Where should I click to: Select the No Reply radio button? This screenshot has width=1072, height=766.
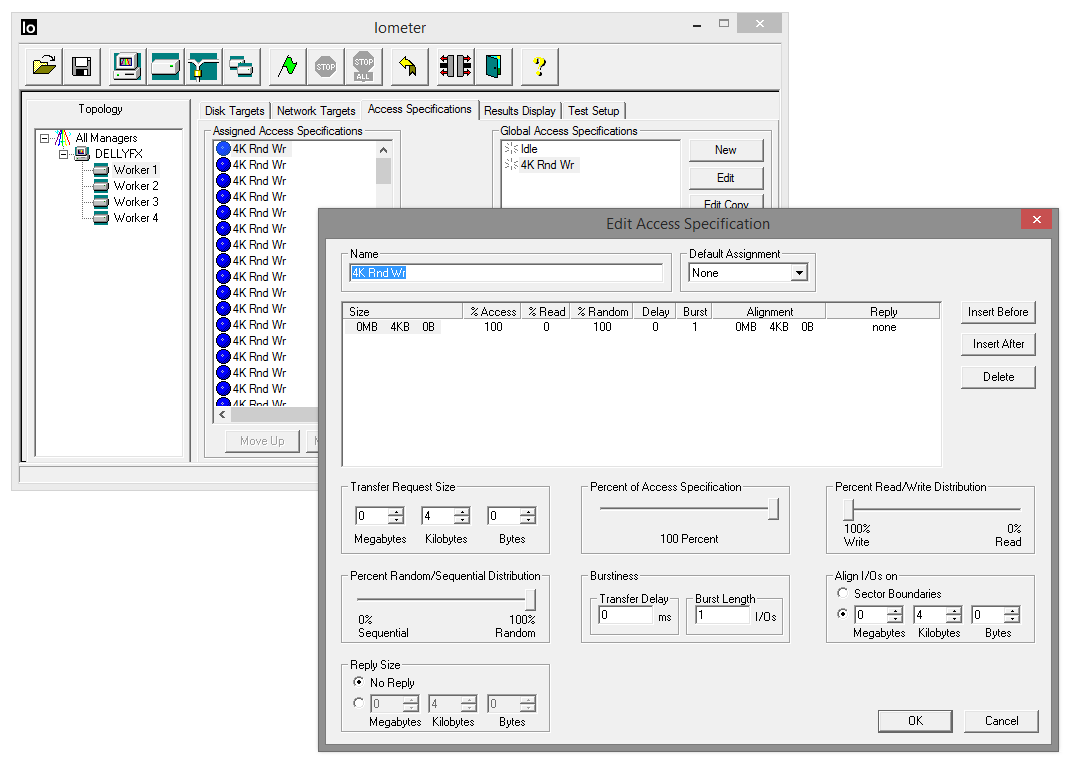coord(358,682)
